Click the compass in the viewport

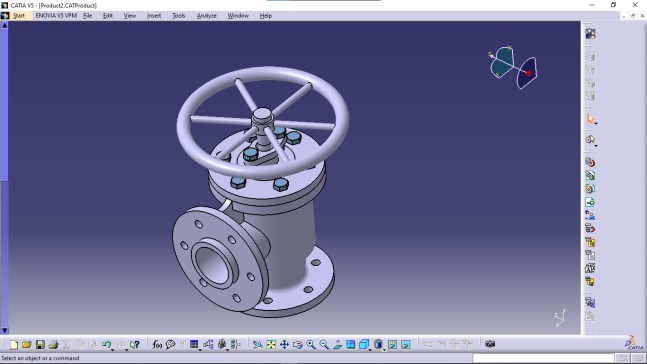pos(513,67)
